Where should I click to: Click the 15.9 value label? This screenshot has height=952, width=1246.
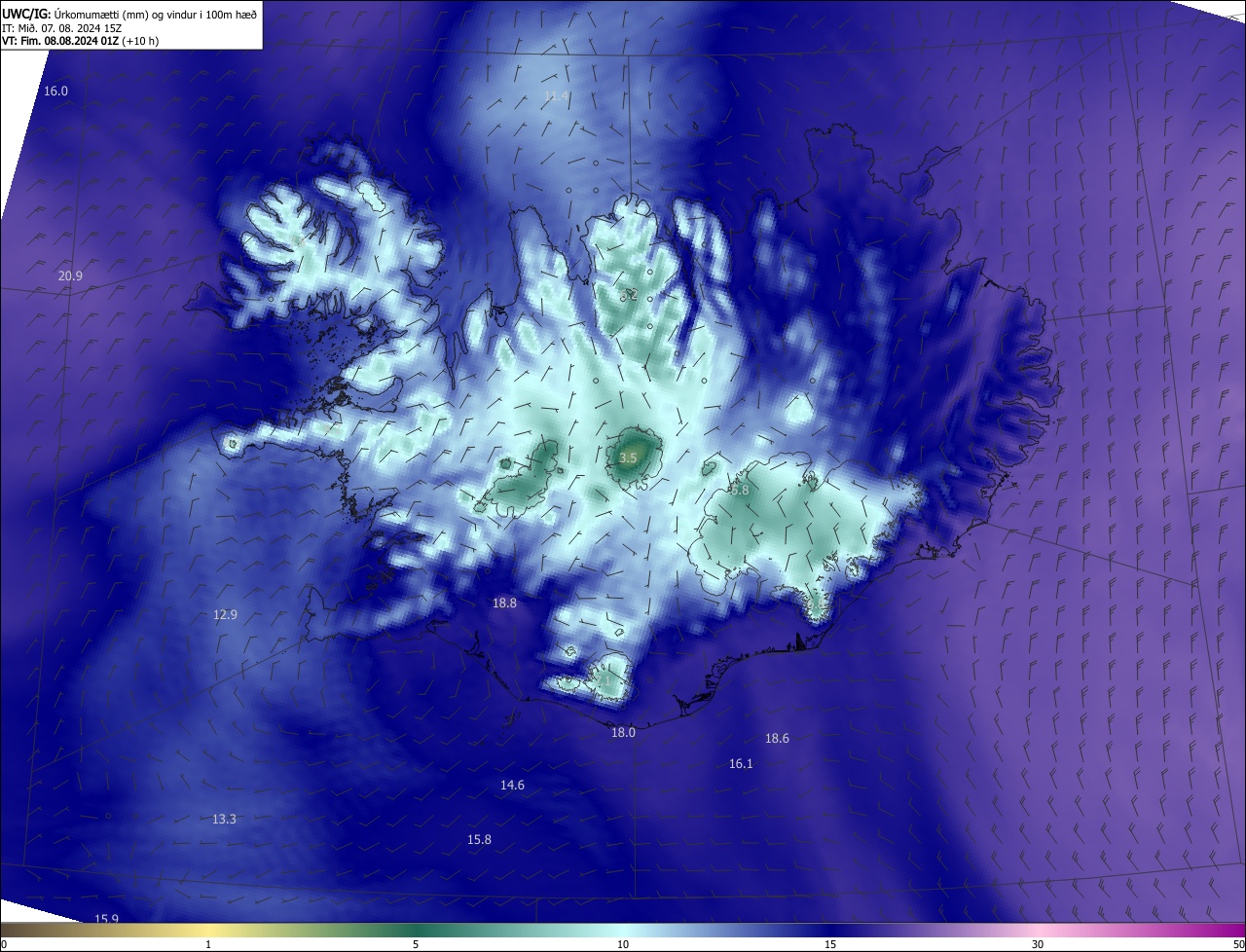106,919
